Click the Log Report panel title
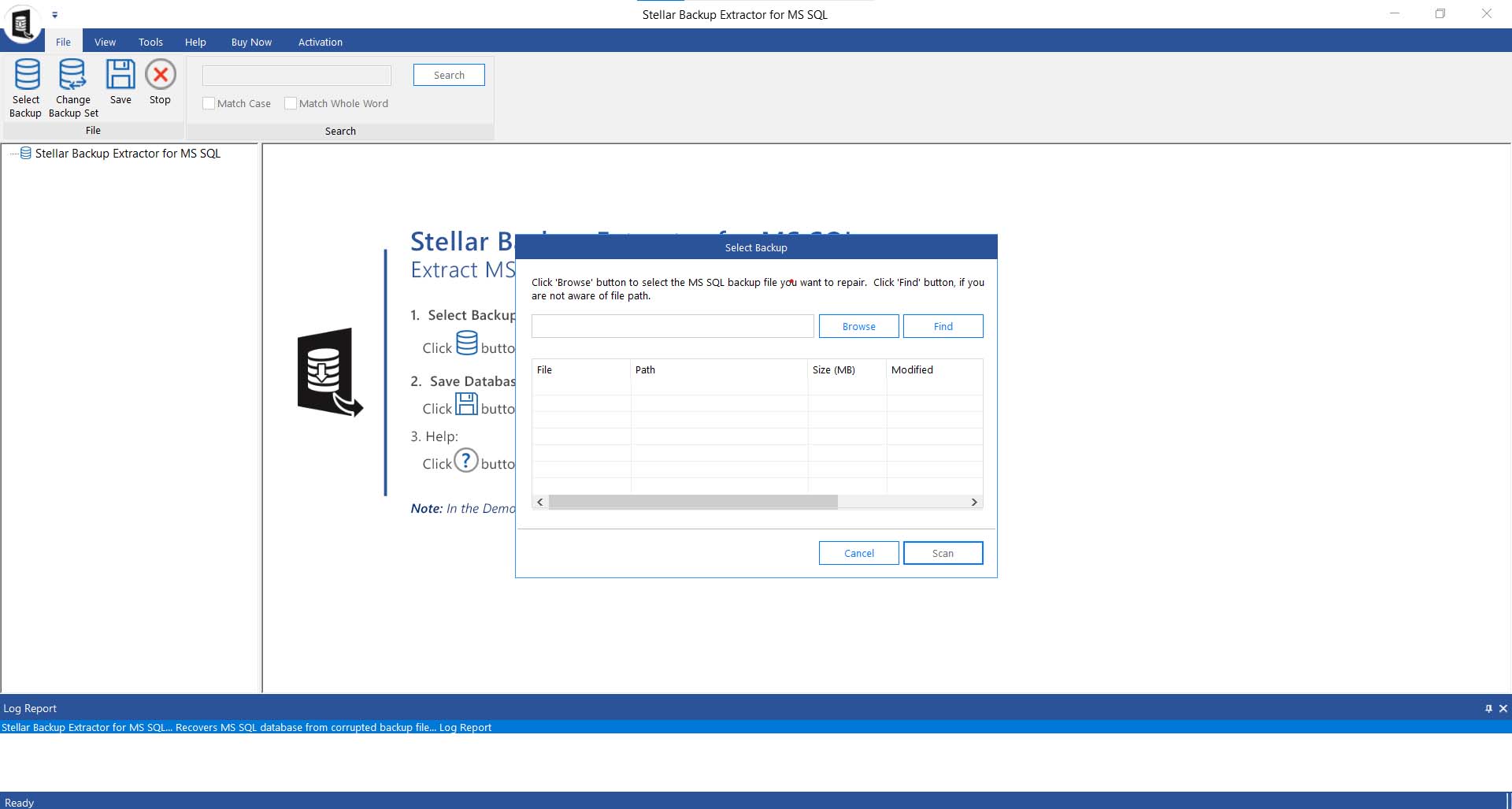 point(30,708)
